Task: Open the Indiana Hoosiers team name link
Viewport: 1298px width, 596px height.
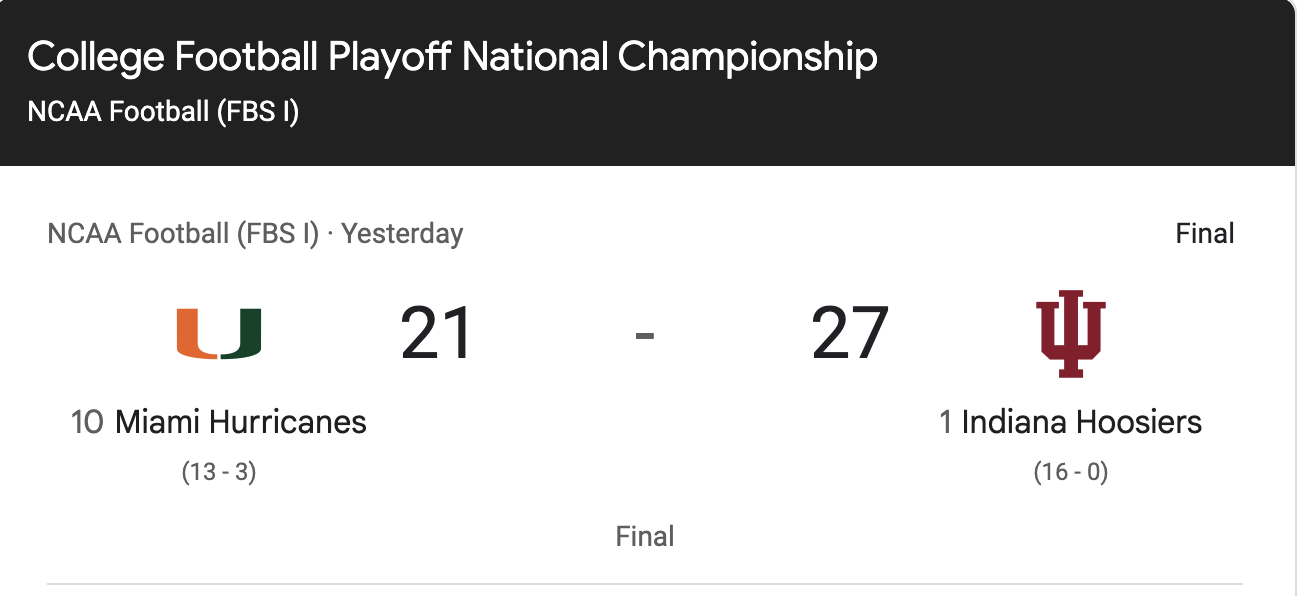Action: point(1081,422)
